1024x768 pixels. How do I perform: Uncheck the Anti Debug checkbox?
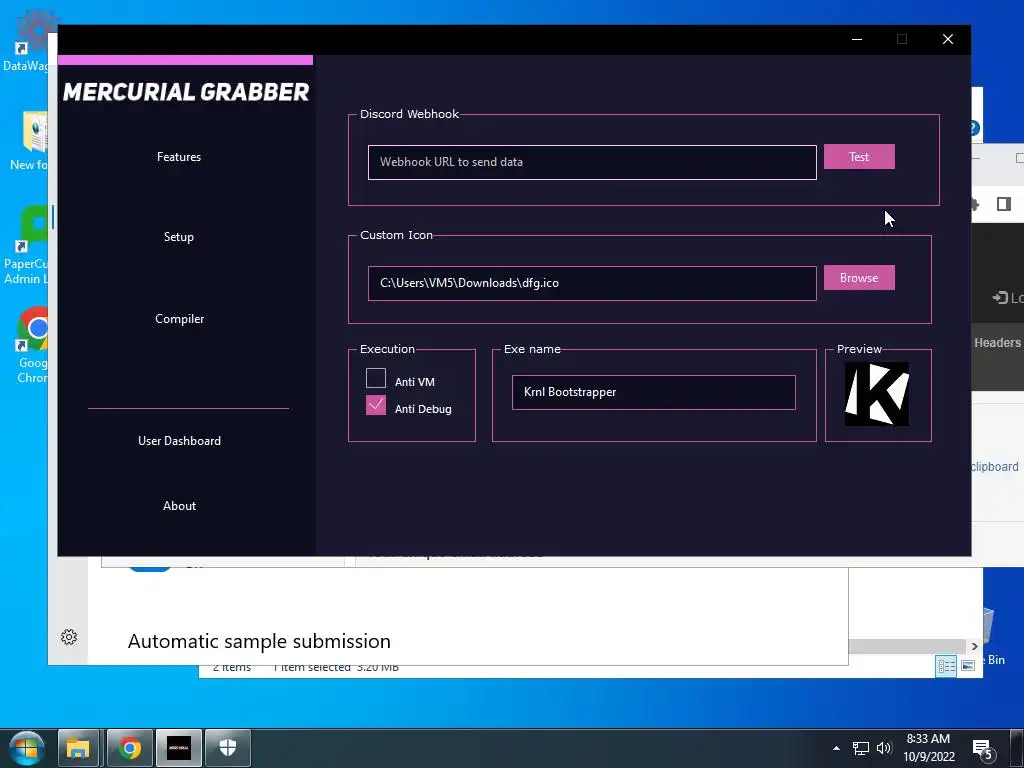(x=376, y=405)
